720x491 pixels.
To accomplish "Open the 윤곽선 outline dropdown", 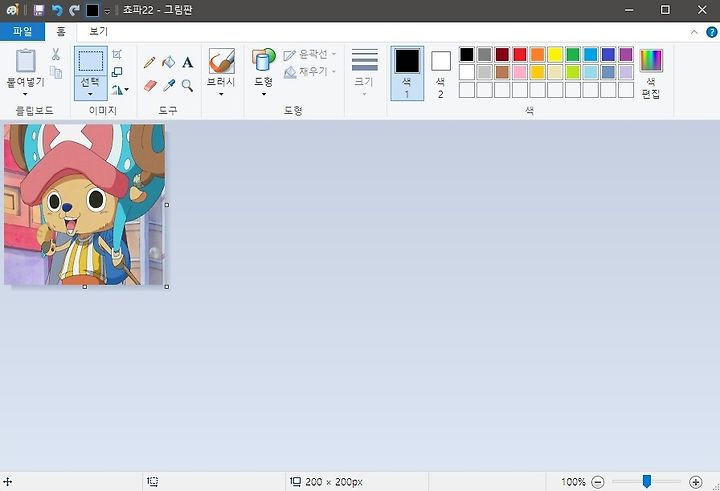I will (310, 55).
